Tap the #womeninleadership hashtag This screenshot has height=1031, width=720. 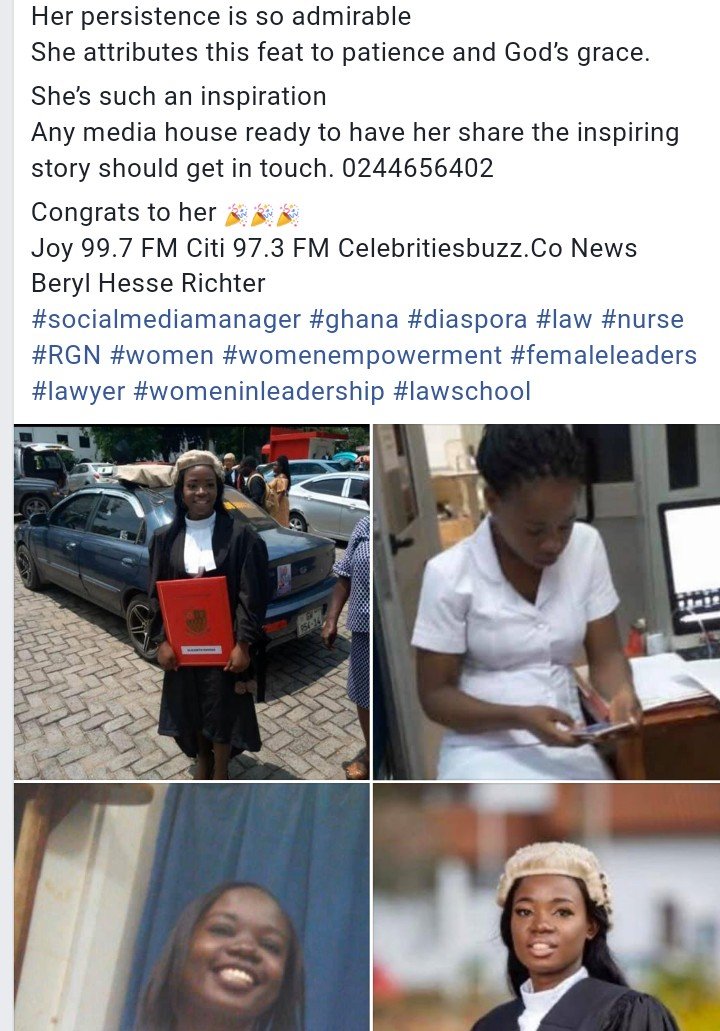coord(258,392)
